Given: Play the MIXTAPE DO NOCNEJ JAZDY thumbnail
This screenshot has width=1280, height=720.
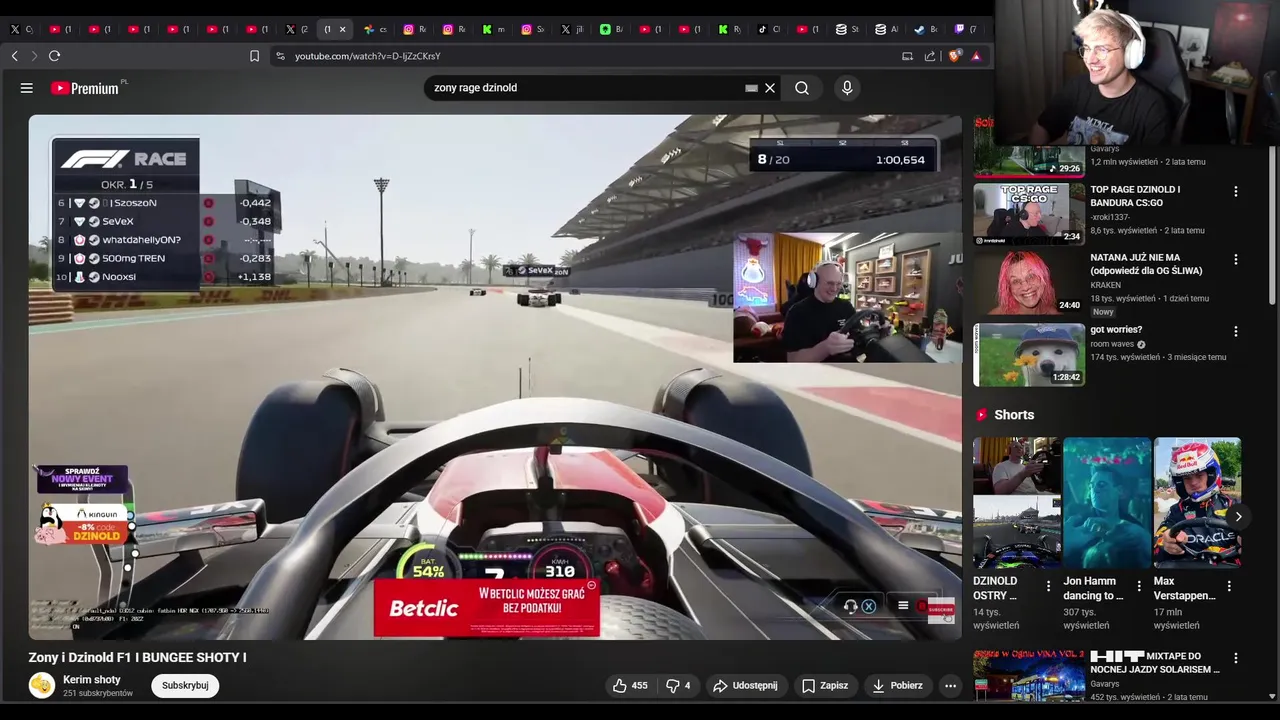Looking at the screenshot, I should (1029, 675).
